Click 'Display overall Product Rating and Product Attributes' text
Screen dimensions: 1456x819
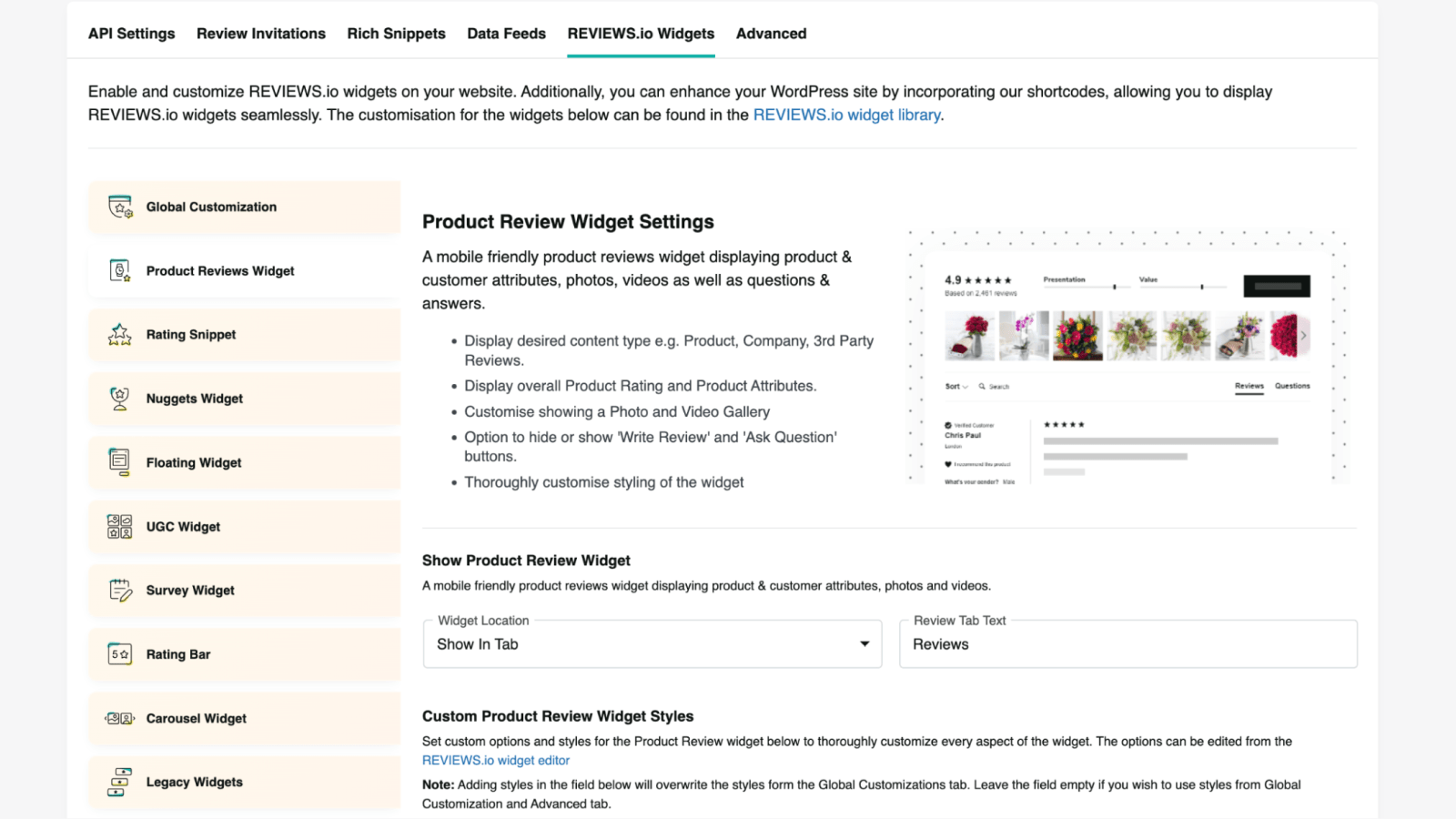point(641,386)
